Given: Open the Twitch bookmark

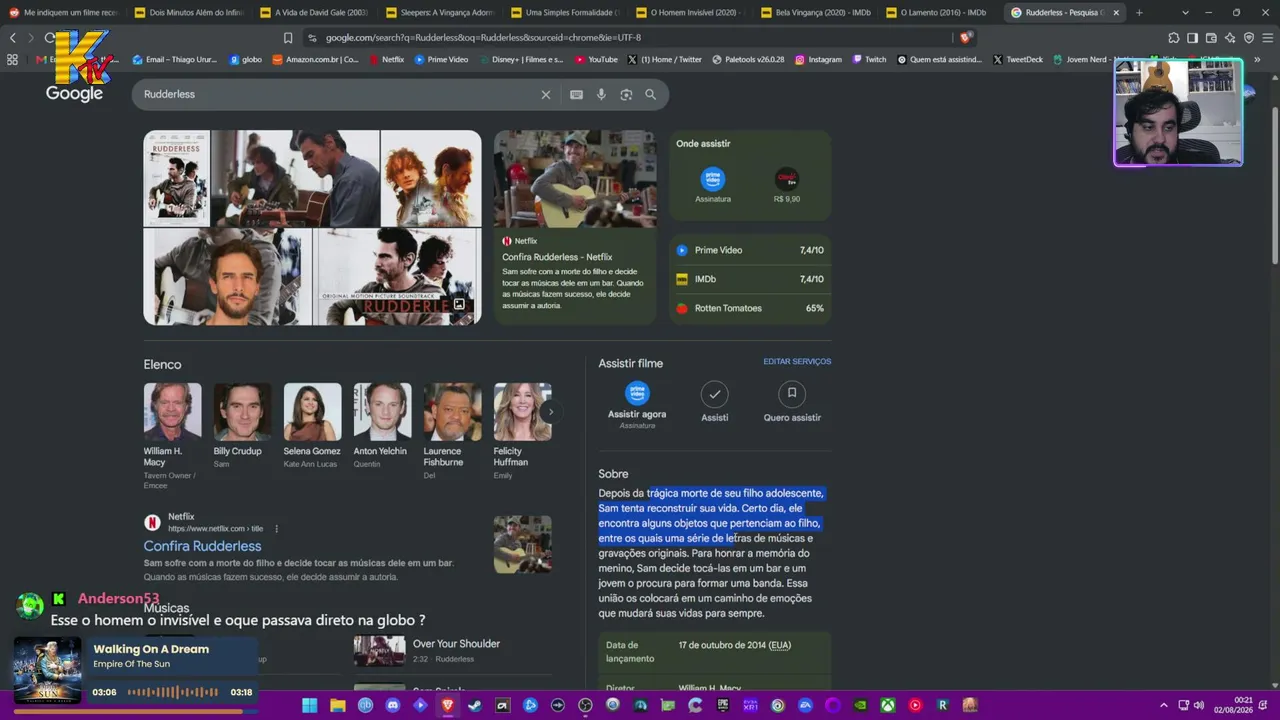Looking at the screenshot, I should click(x=869, y=59).
